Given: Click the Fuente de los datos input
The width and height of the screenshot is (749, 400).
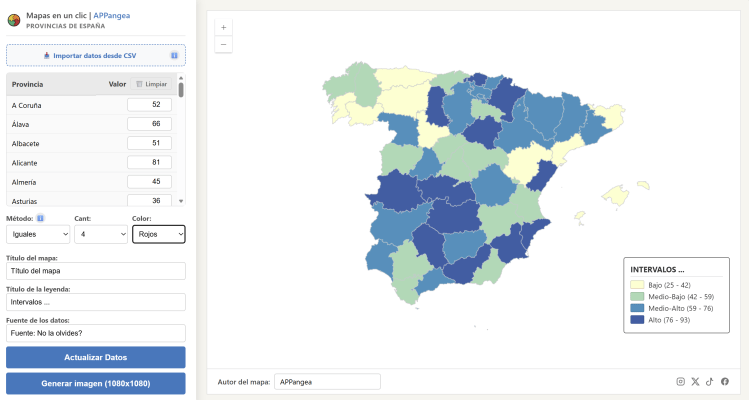Looking at the screenshot, I should [96, 333].
